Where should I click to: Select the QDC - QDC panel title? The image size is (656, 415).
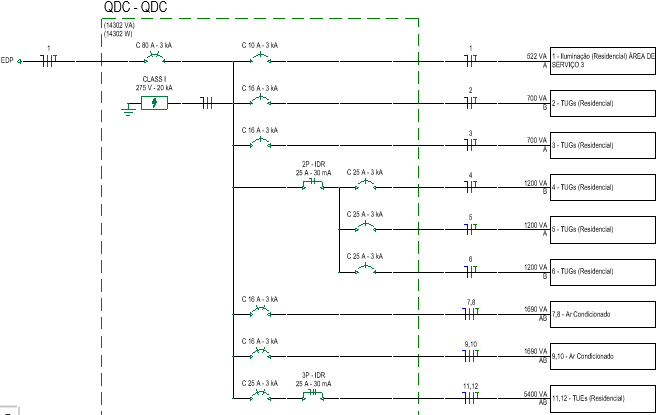[x=136, y=9]
